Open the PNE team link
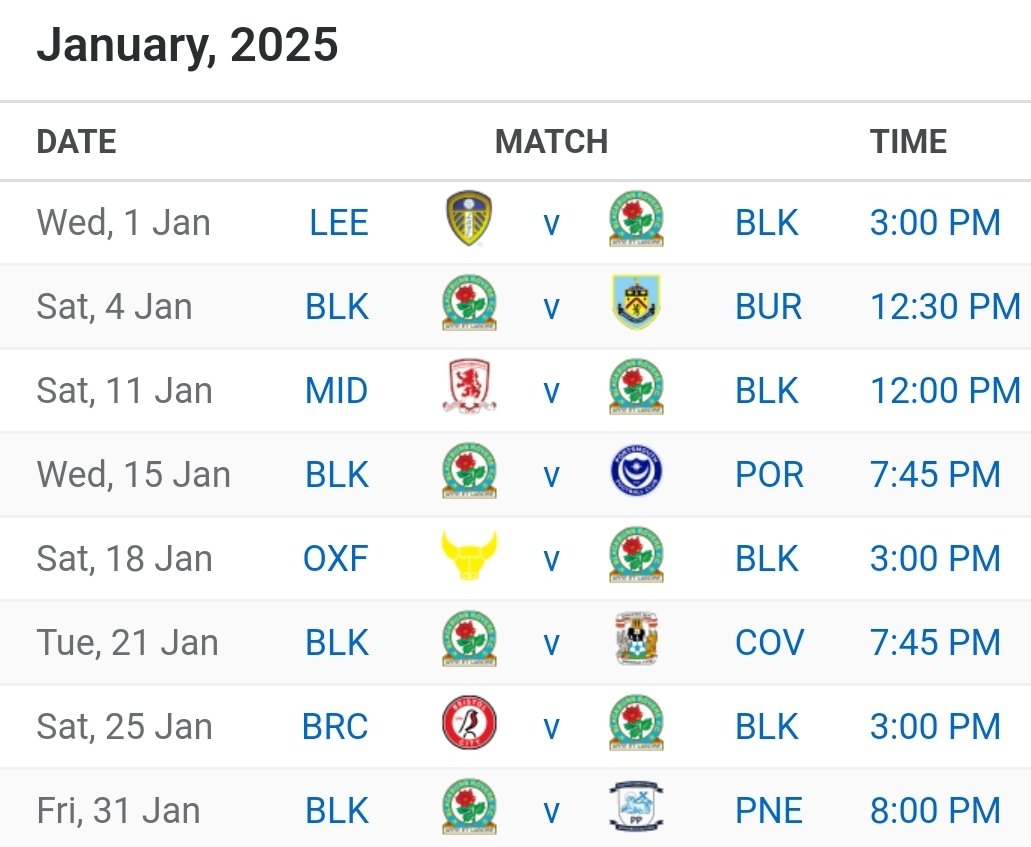 [769, 811]
